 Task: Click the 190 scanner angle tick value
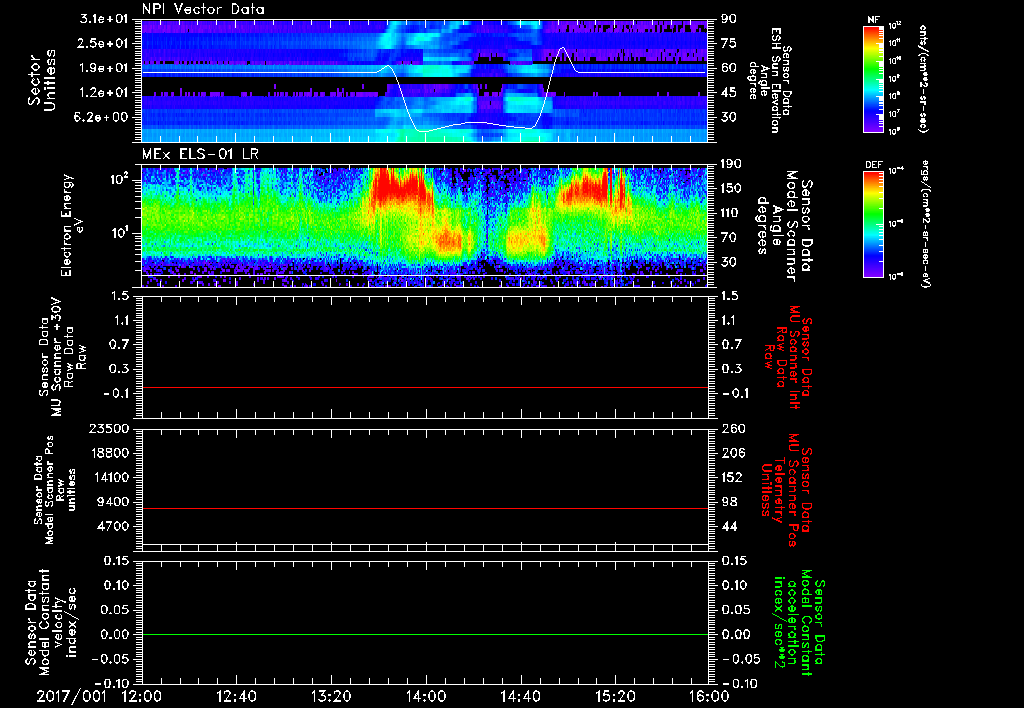tap(731, 164)
